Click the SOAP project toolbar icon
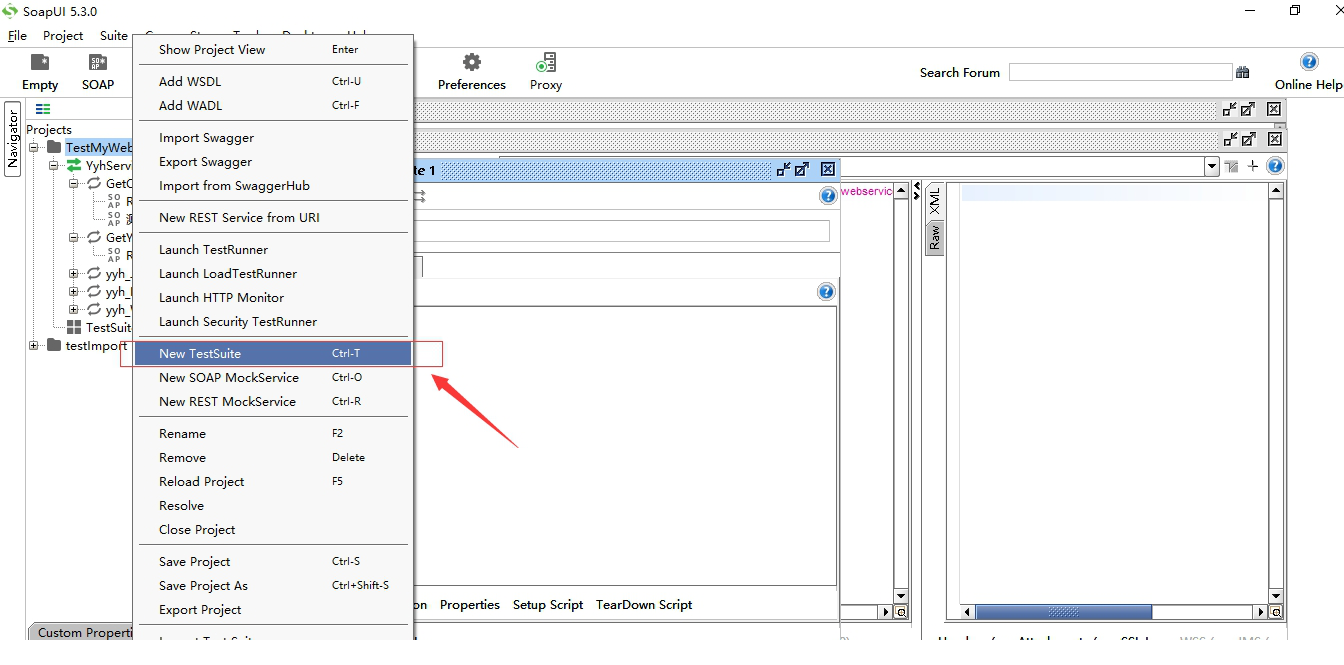 (98, 62)
